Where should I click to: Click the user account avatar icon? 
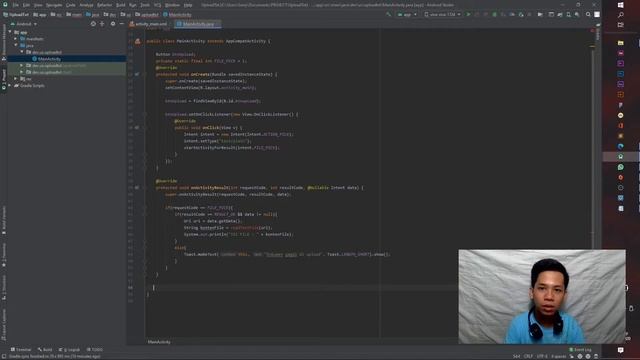coord(597,14)
